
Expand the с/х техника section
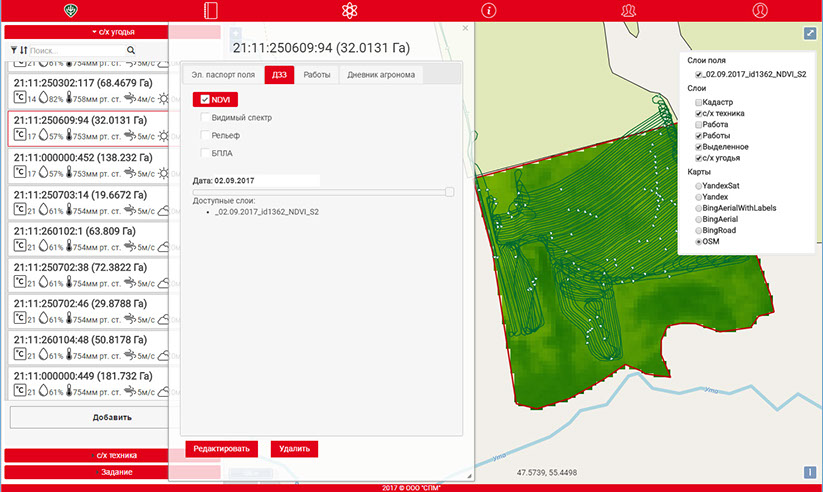(x=112, y=455)
